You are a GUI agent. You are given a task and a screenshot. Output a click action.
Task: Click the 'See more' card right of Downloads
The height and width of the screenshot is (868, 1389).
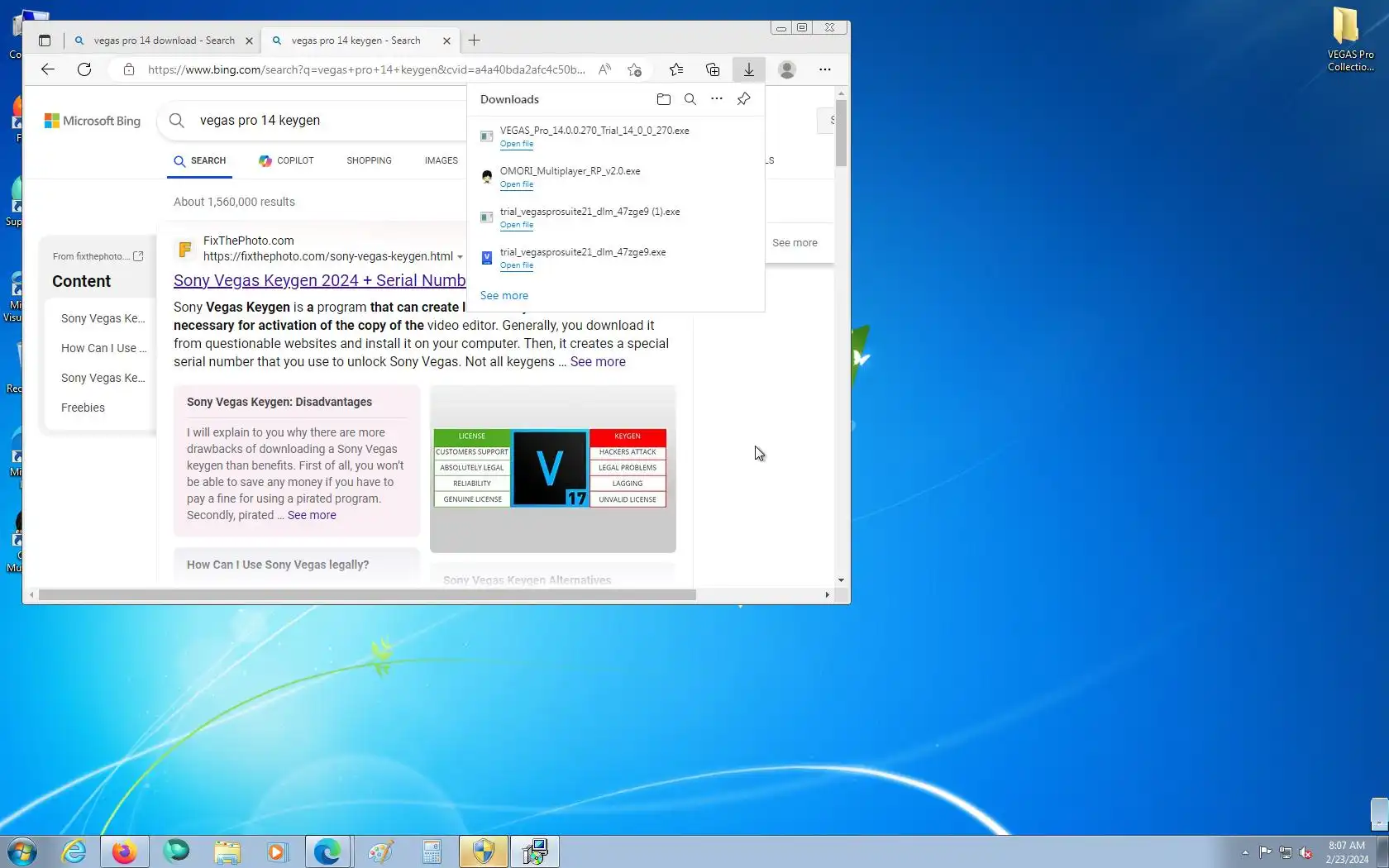(795, 243)
